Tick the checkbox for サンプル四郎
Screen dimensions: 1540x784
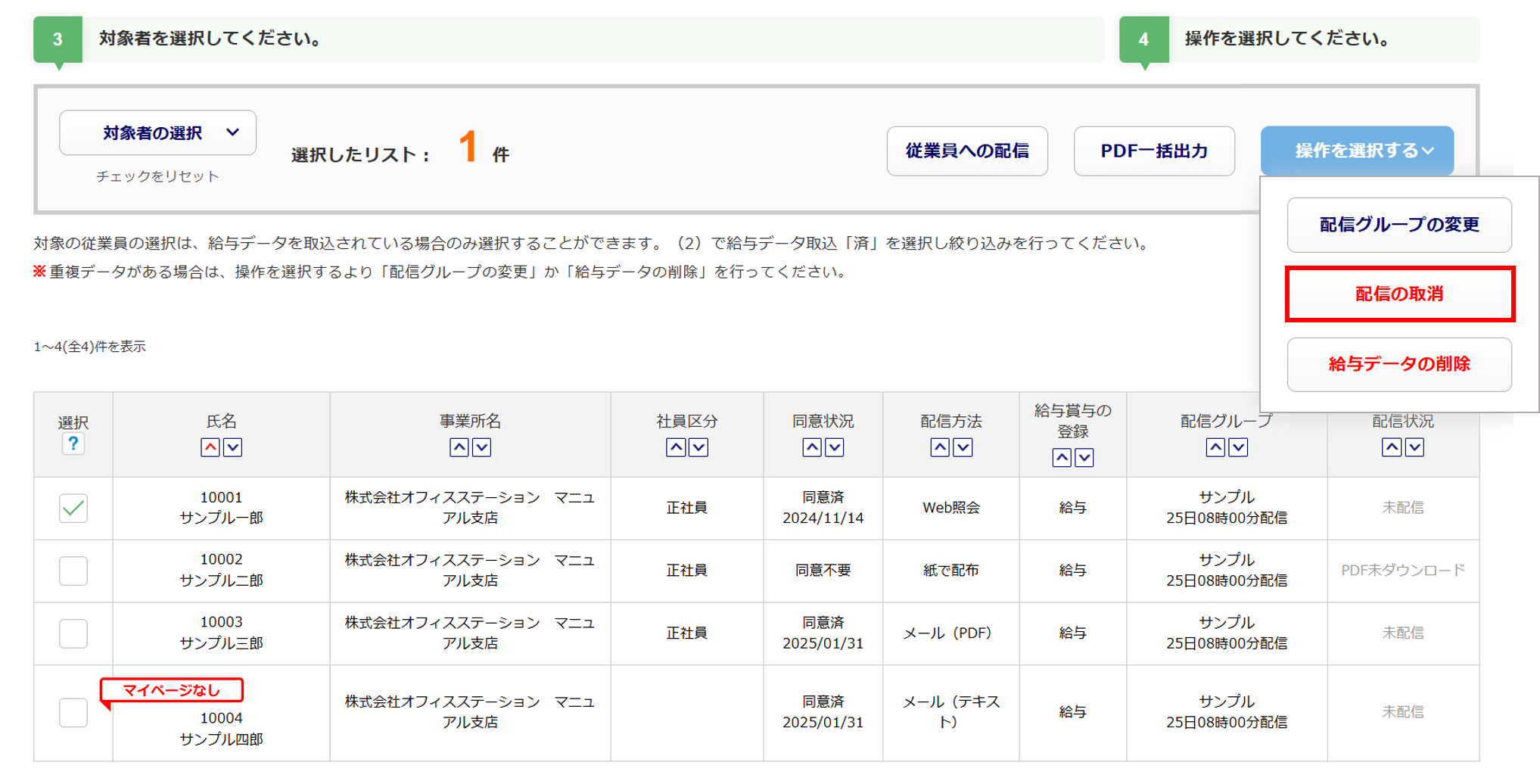(x=73, y=712)
